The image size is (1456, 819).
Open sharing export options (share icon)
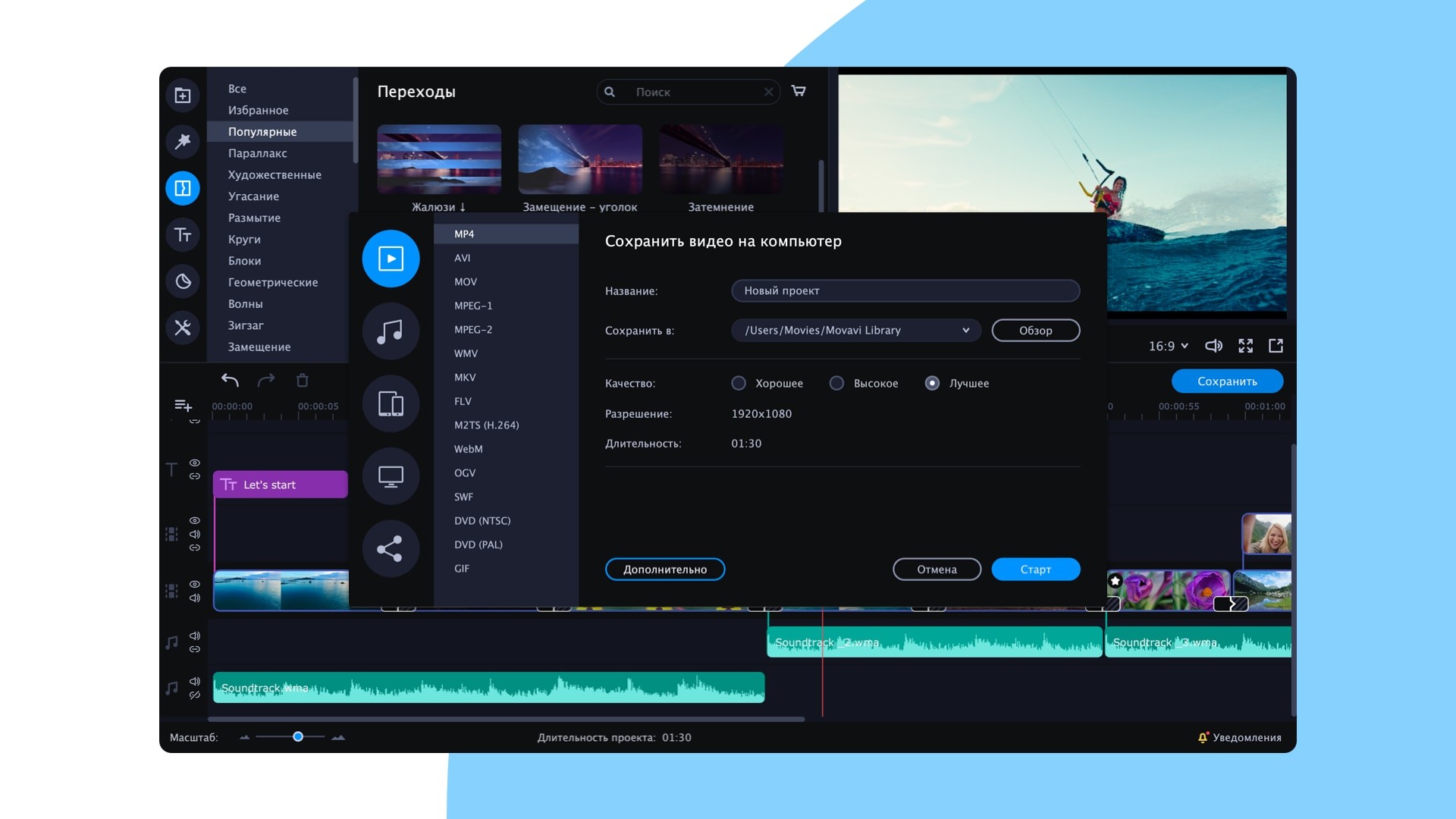[391, 548]
